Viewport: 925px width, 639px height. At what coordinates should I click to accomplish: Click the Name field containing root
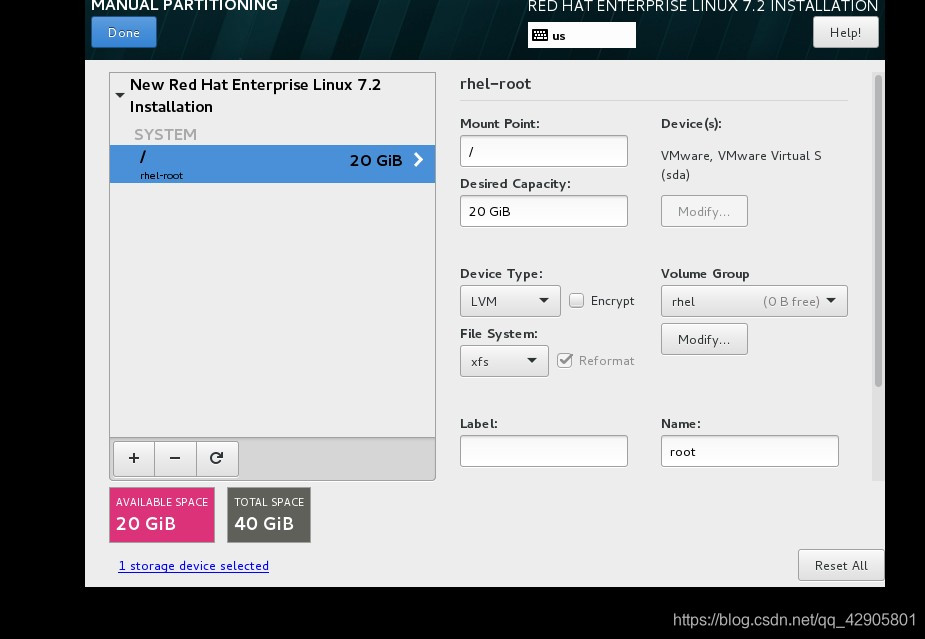click(749, 451)
